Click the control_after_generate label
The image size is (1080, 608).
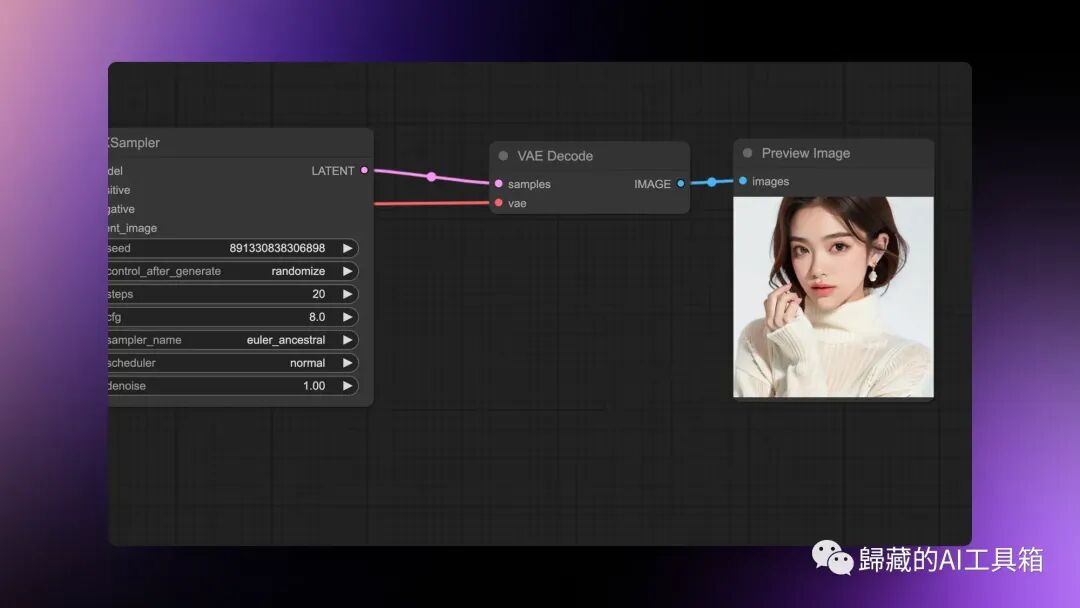point(165,271)
